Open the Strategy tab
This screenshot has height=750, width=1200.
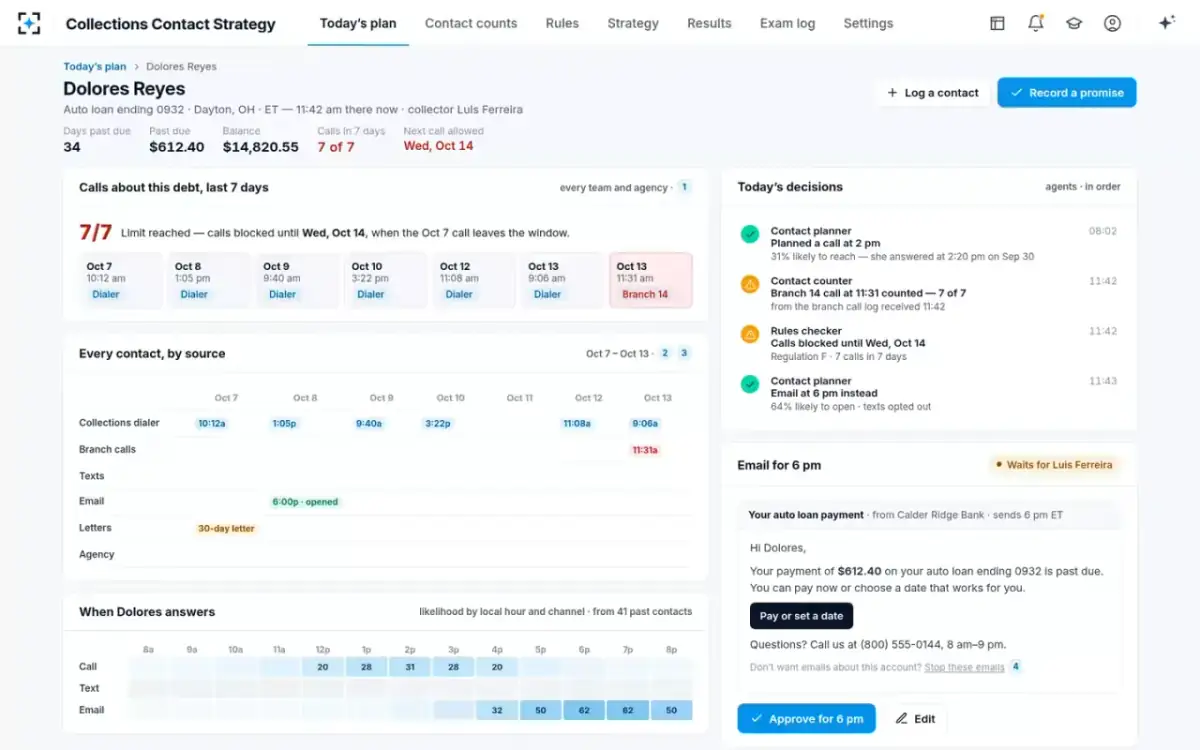(x=633, y=23)
